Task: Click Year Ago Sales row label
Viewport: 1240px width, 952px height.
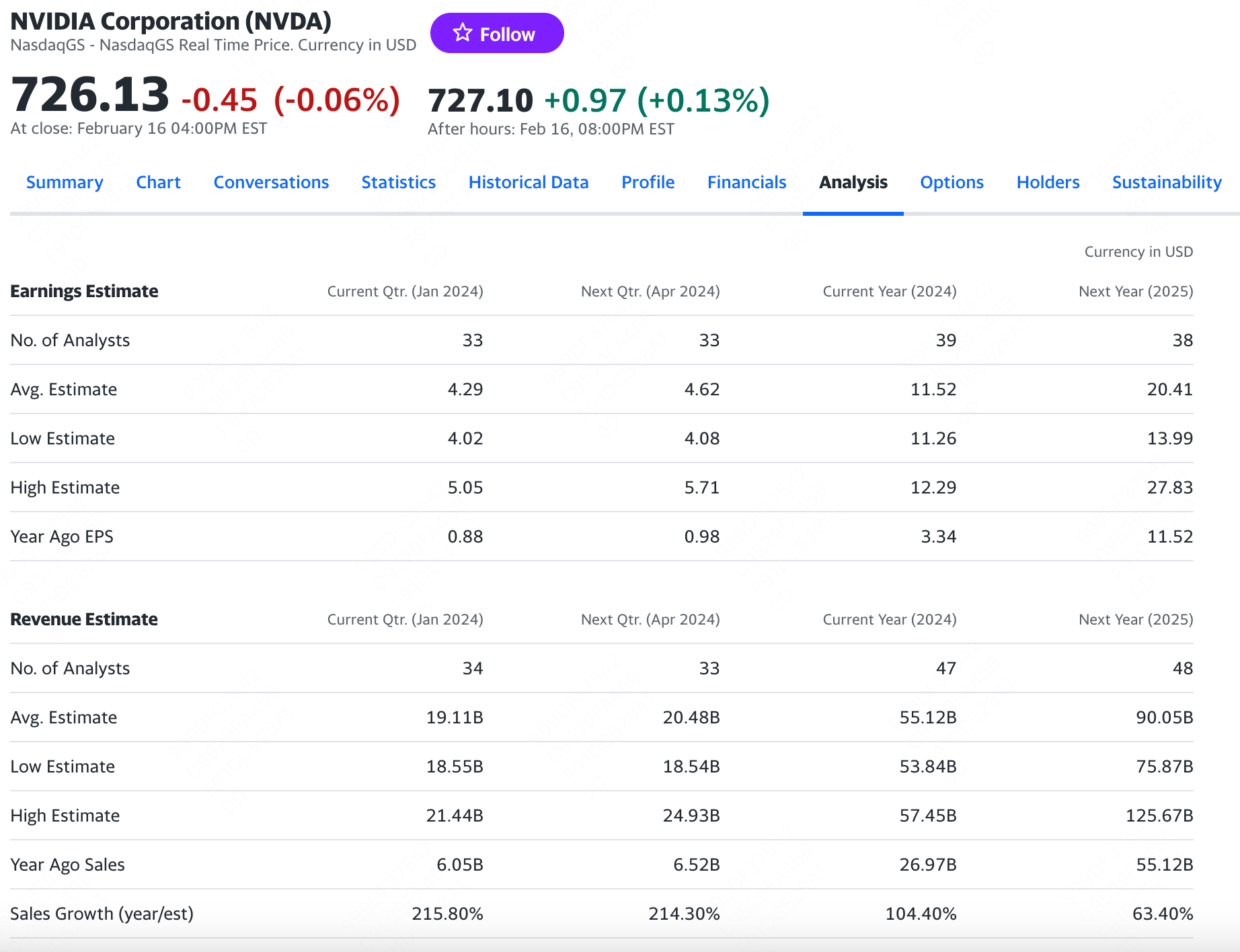Action: pyautogui.click(x=67, y=865)
